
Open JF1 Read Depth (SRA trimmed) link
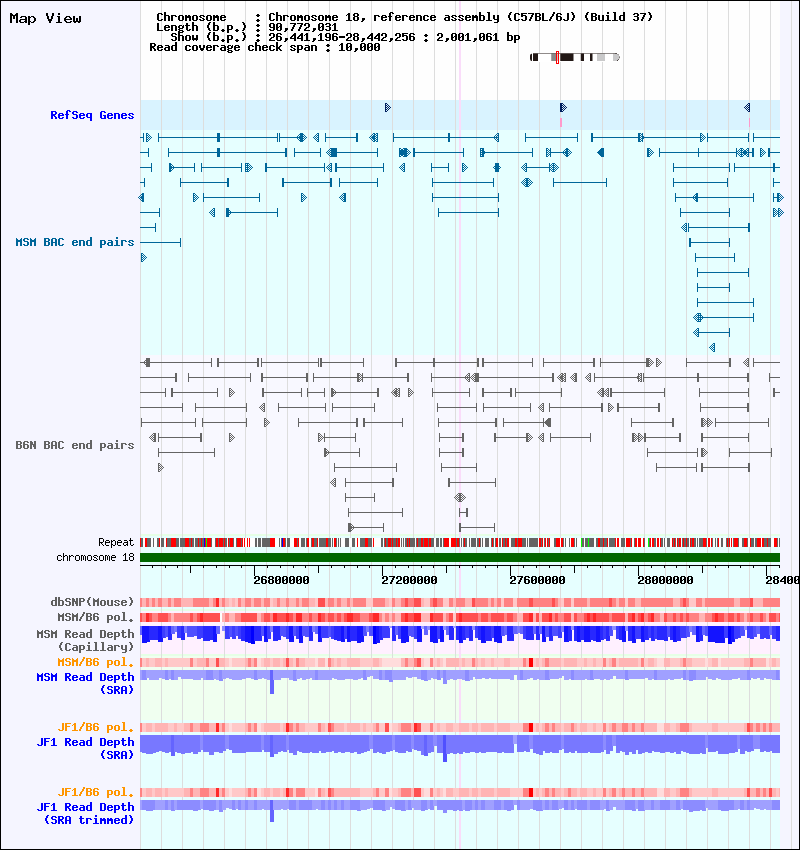[85, 813]
